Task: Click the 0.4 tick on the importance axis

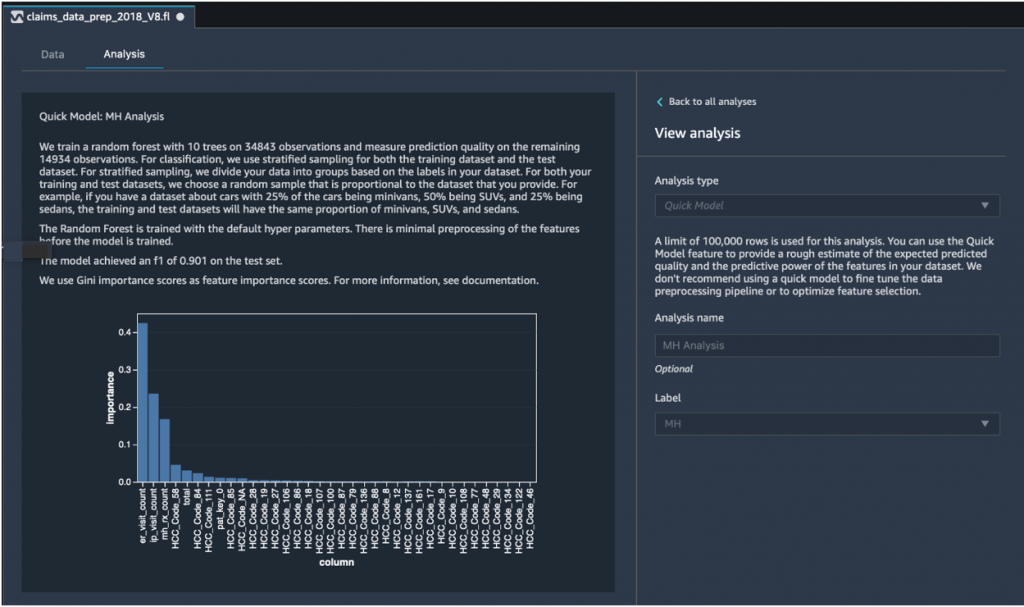Action: click(x=125, y=333)
